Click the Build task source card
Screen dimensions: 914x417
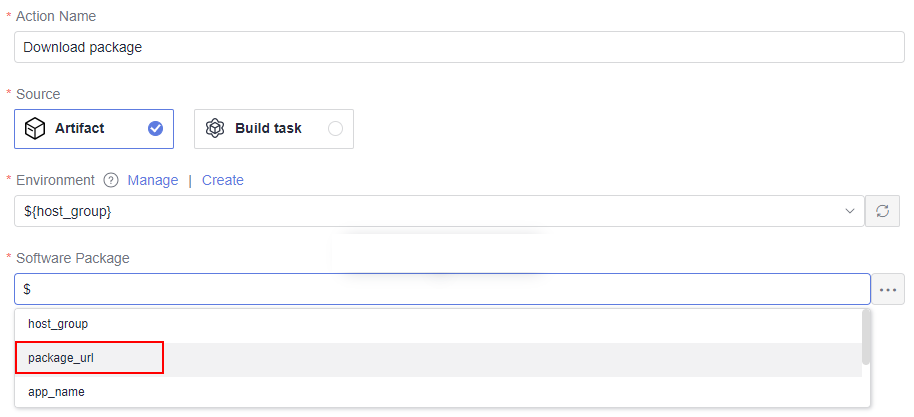(274, 129)
